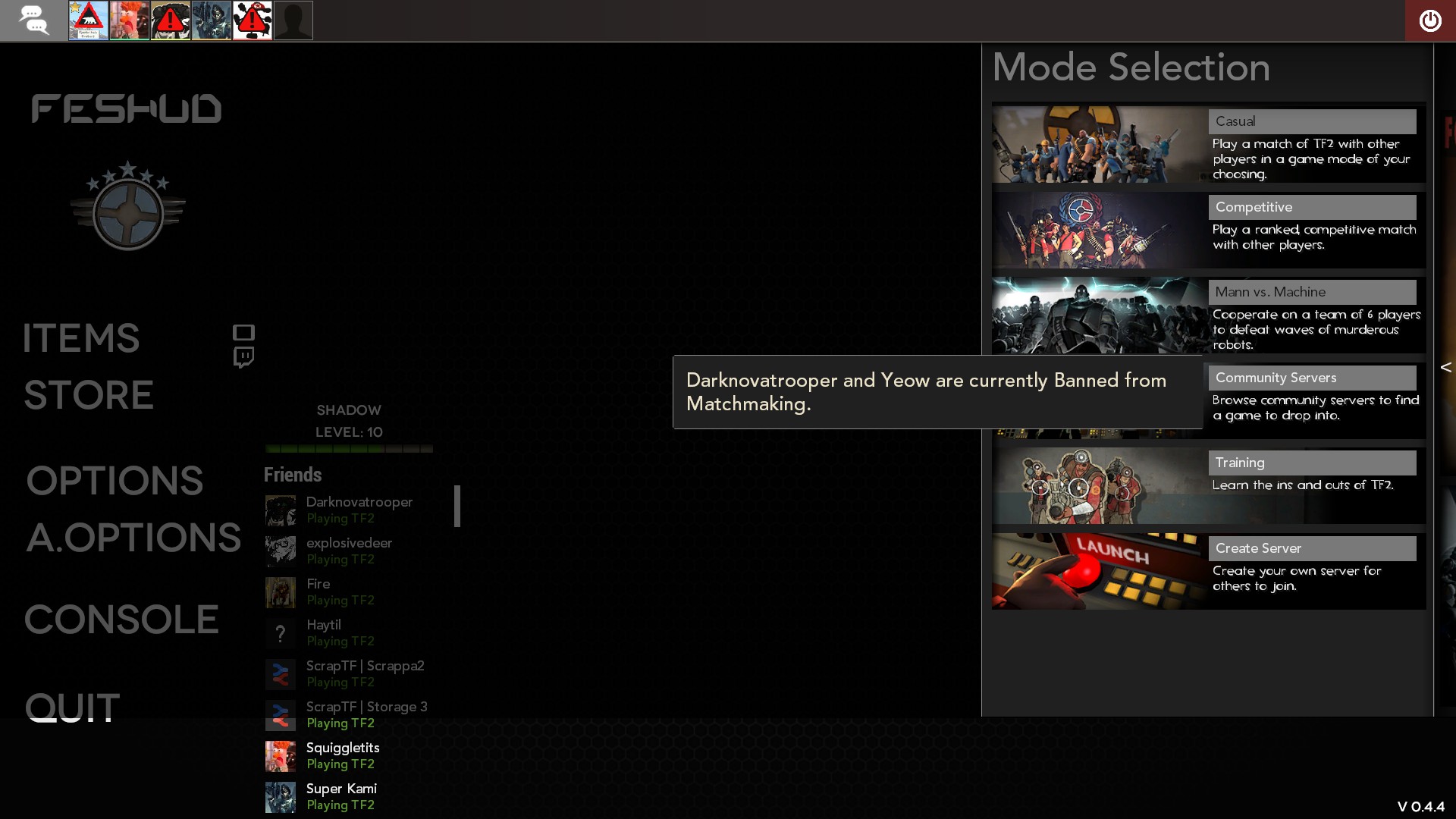Select the blue armored character avatar in the top bar
1456x819 pixels.
(212, 20)
